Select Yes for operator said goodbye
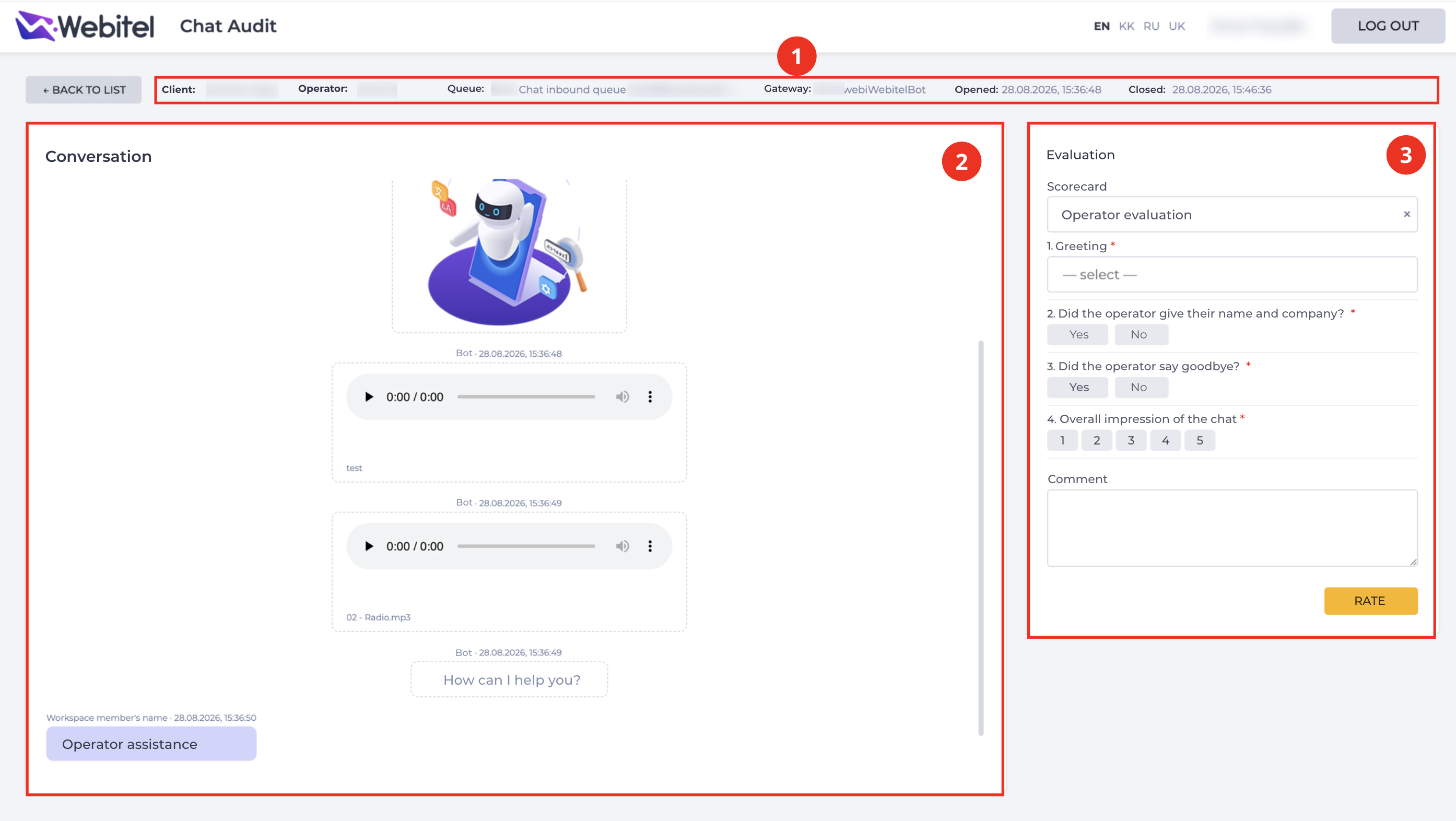The image size is (1456, 821). 1078,388
